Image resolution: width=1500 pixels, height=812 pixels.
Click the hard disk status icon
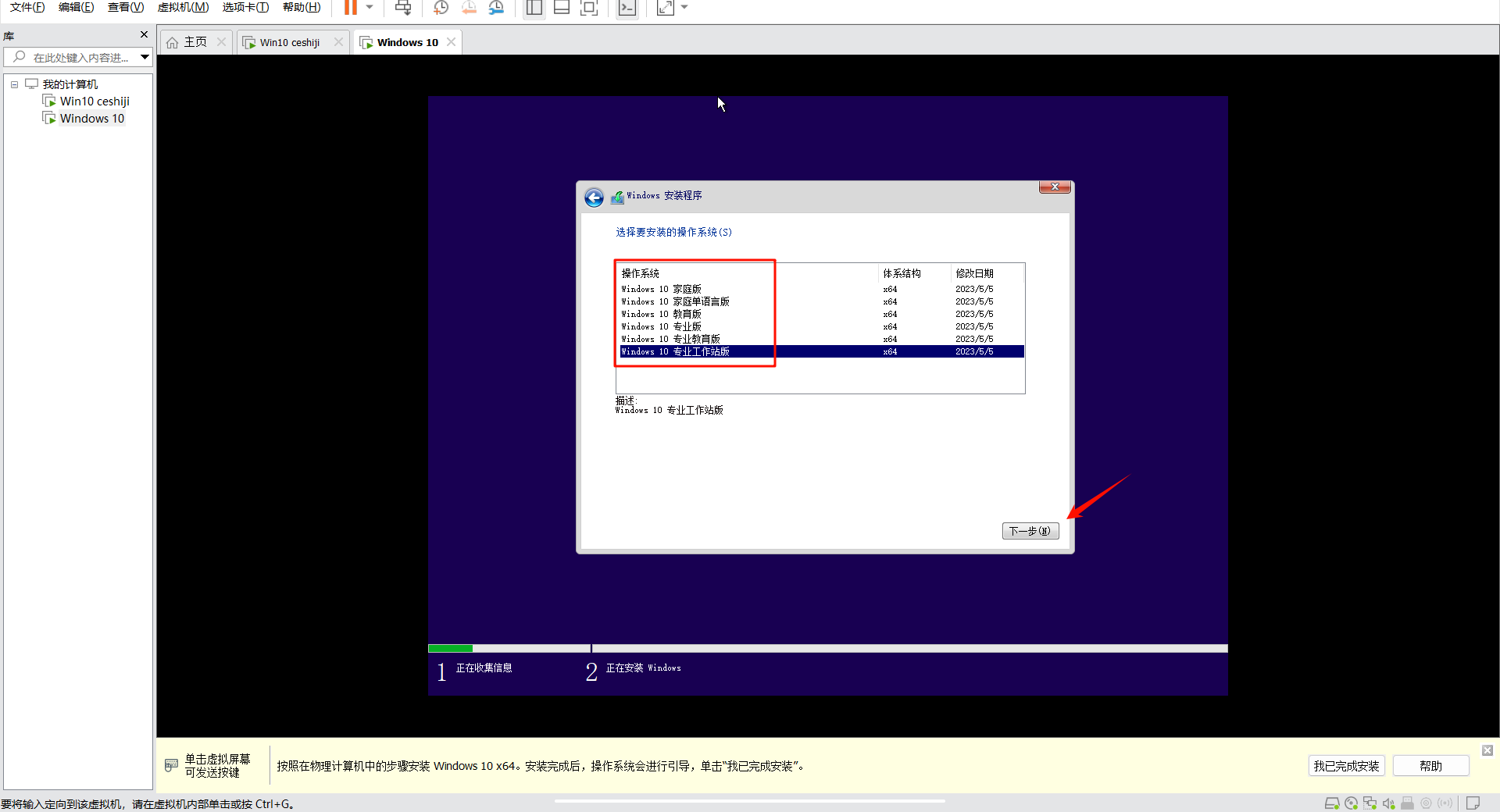tap(1332, 803)
